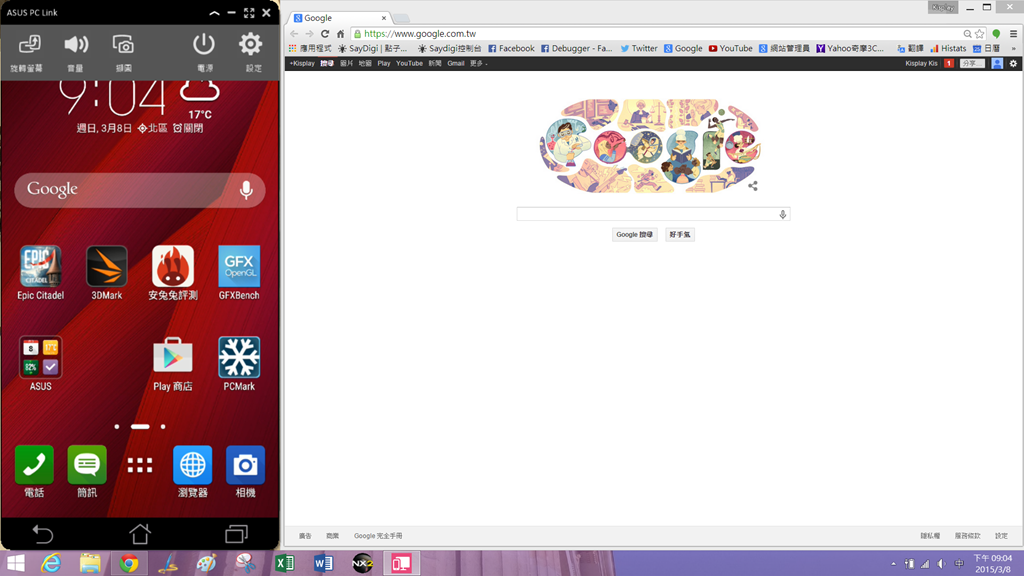Open the Chrome main menu
The width and height of the screenshot is (1024, 576).
pyautogui.click(x=1014, y=34)
